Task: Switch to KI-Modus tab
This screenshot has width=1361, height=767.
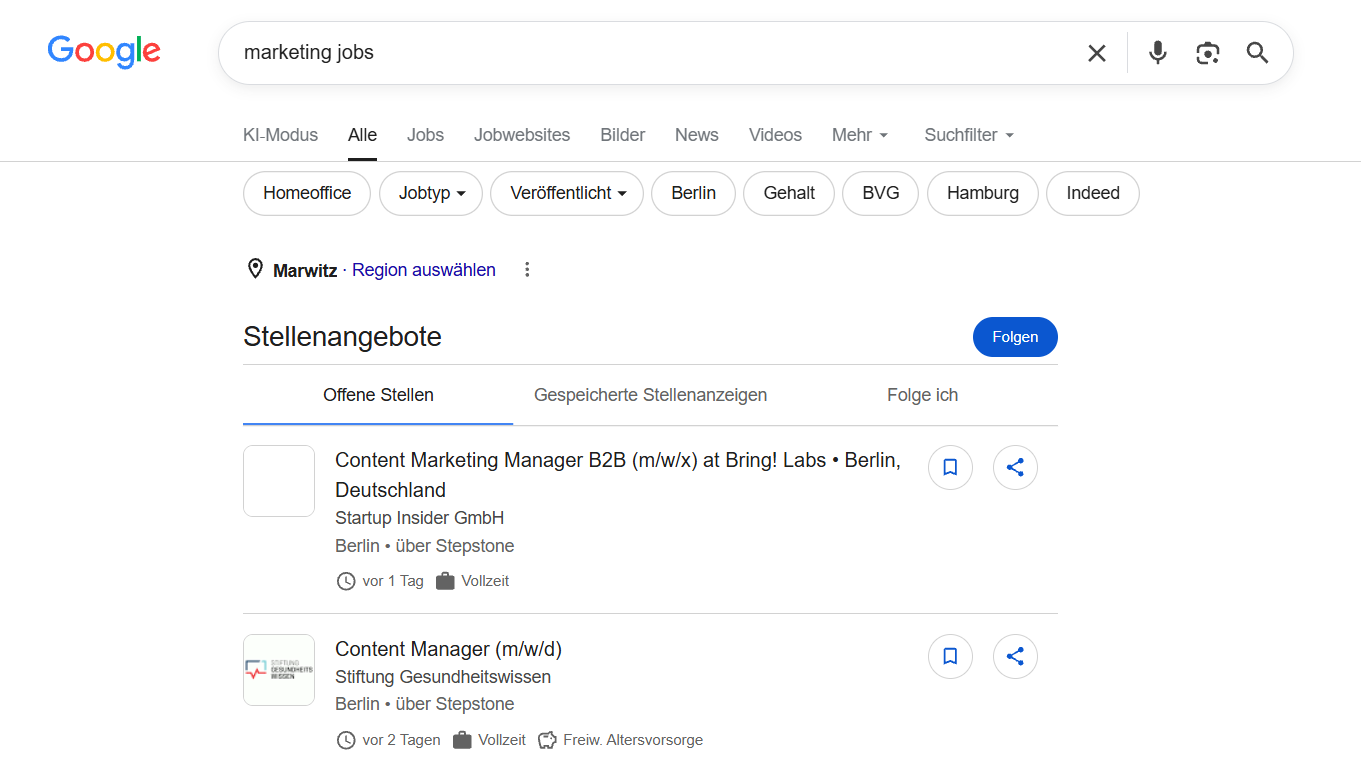Action: click(280, 135)
